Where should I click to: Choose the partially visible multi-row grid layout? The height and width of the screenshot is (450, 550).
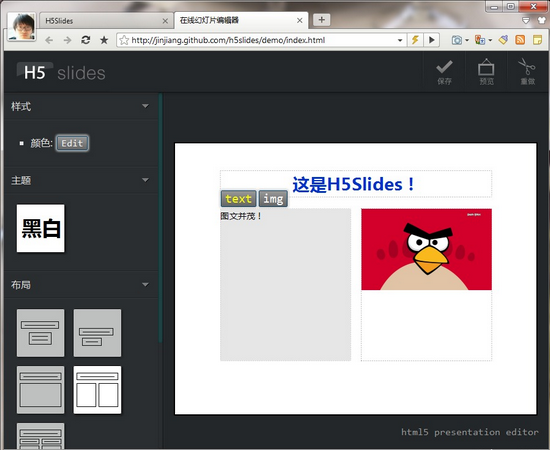tap(41, 436)
